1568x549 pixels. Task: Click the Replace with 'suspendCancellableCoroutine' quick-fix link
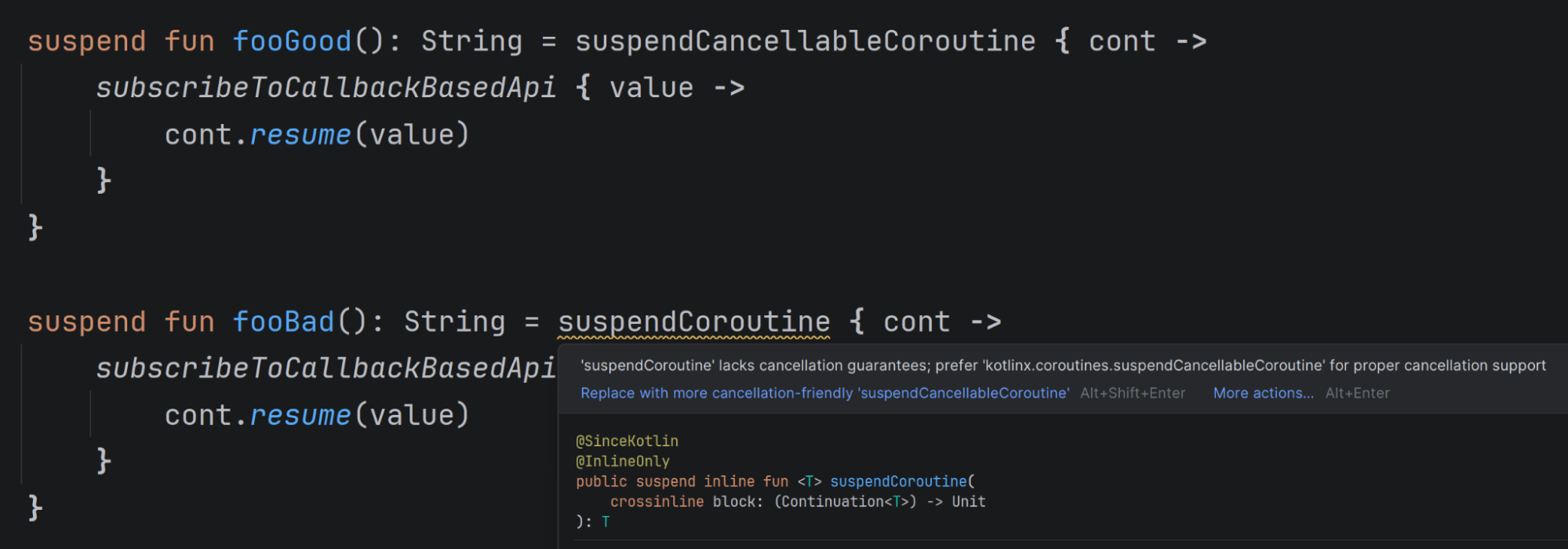pos(824,394)
